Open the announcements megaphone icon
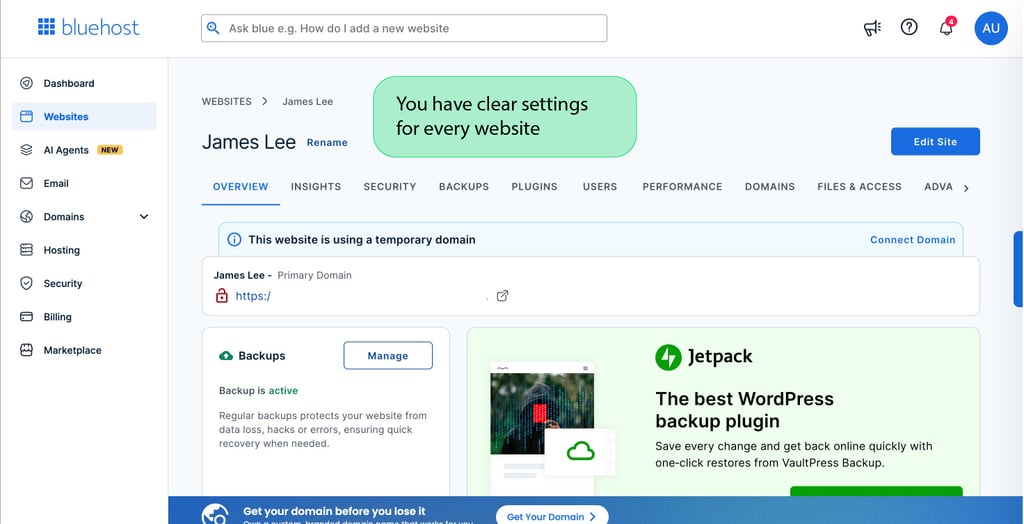Viewport: 1024px width, 524px height. 872,27
